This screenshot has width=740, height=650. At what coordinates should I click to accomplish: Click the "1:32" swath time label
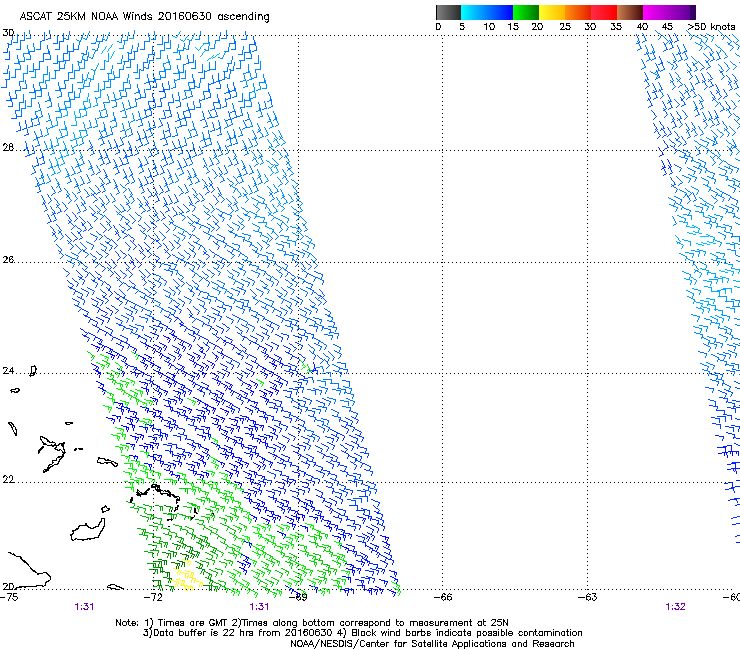675,607
